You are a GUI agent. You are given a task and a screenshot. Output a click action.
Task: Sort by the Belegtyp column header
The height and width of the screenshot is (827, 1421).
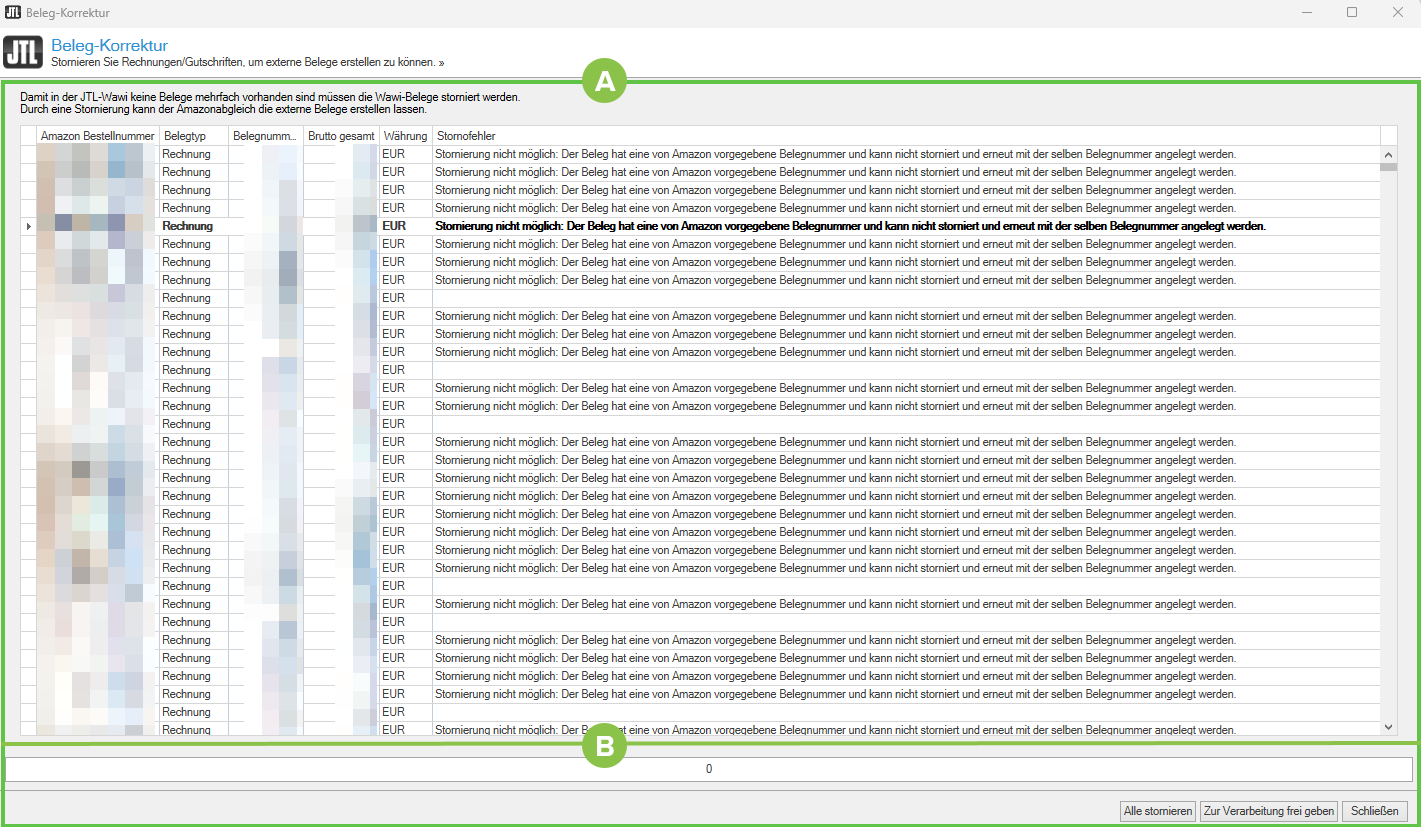pyautogui.click(x=193, y=136)
